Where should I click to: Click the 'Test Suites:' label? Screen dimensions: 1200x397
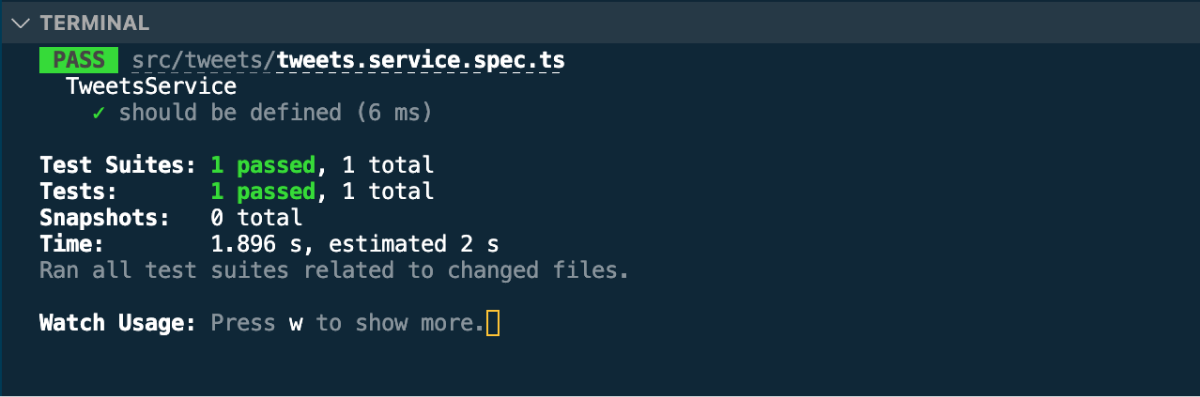[118, 165]
